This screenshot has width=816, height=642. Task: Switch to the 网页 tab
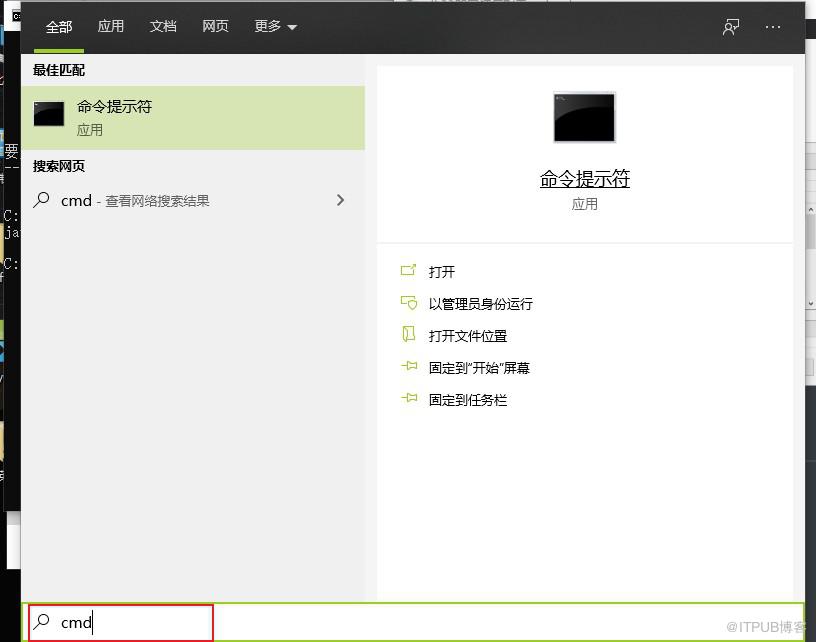coord(215,26)
